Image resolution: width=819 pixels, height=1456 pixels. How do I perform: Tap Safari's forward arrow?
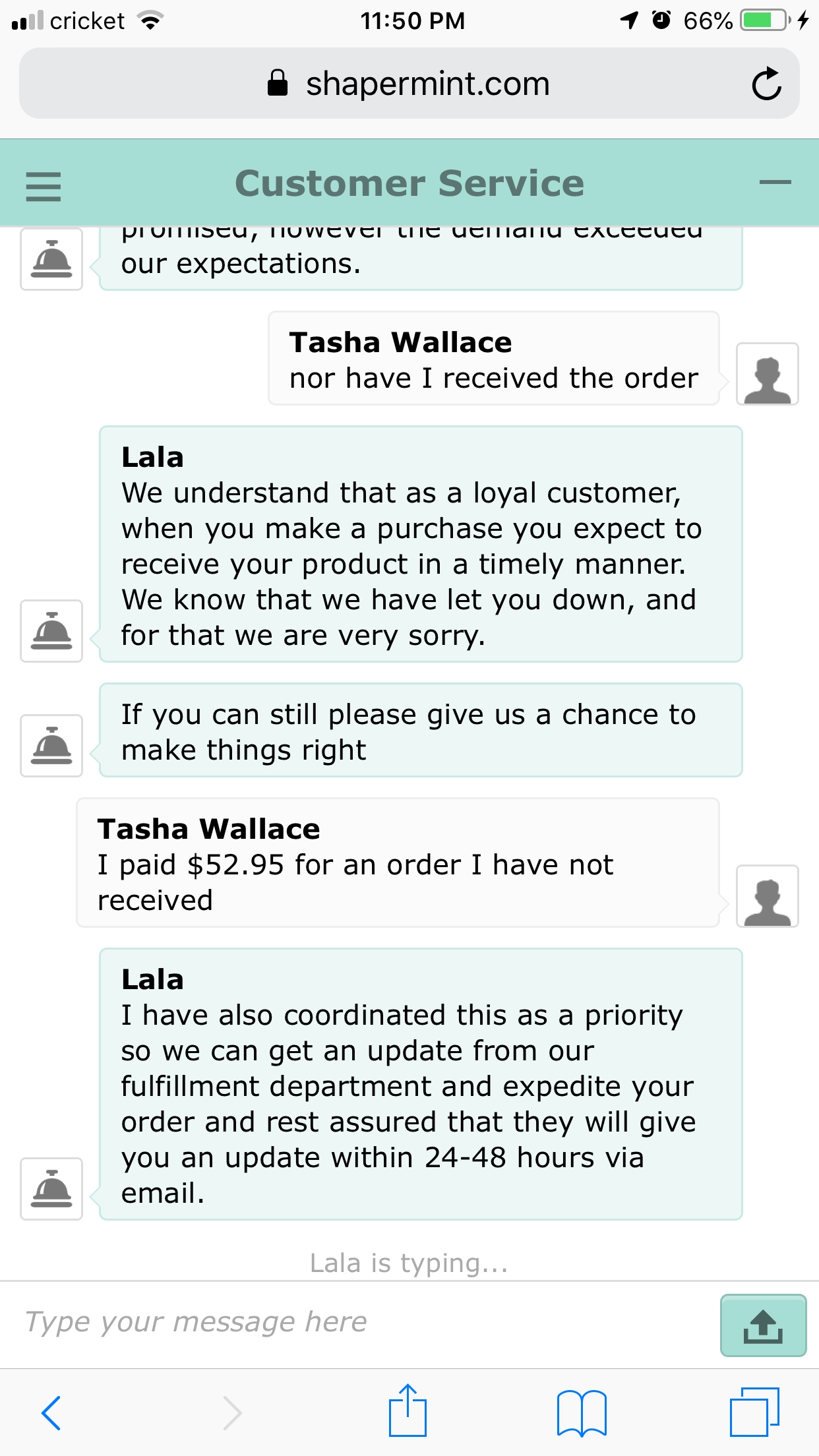pyautogui.click(x=231, y=1412)
